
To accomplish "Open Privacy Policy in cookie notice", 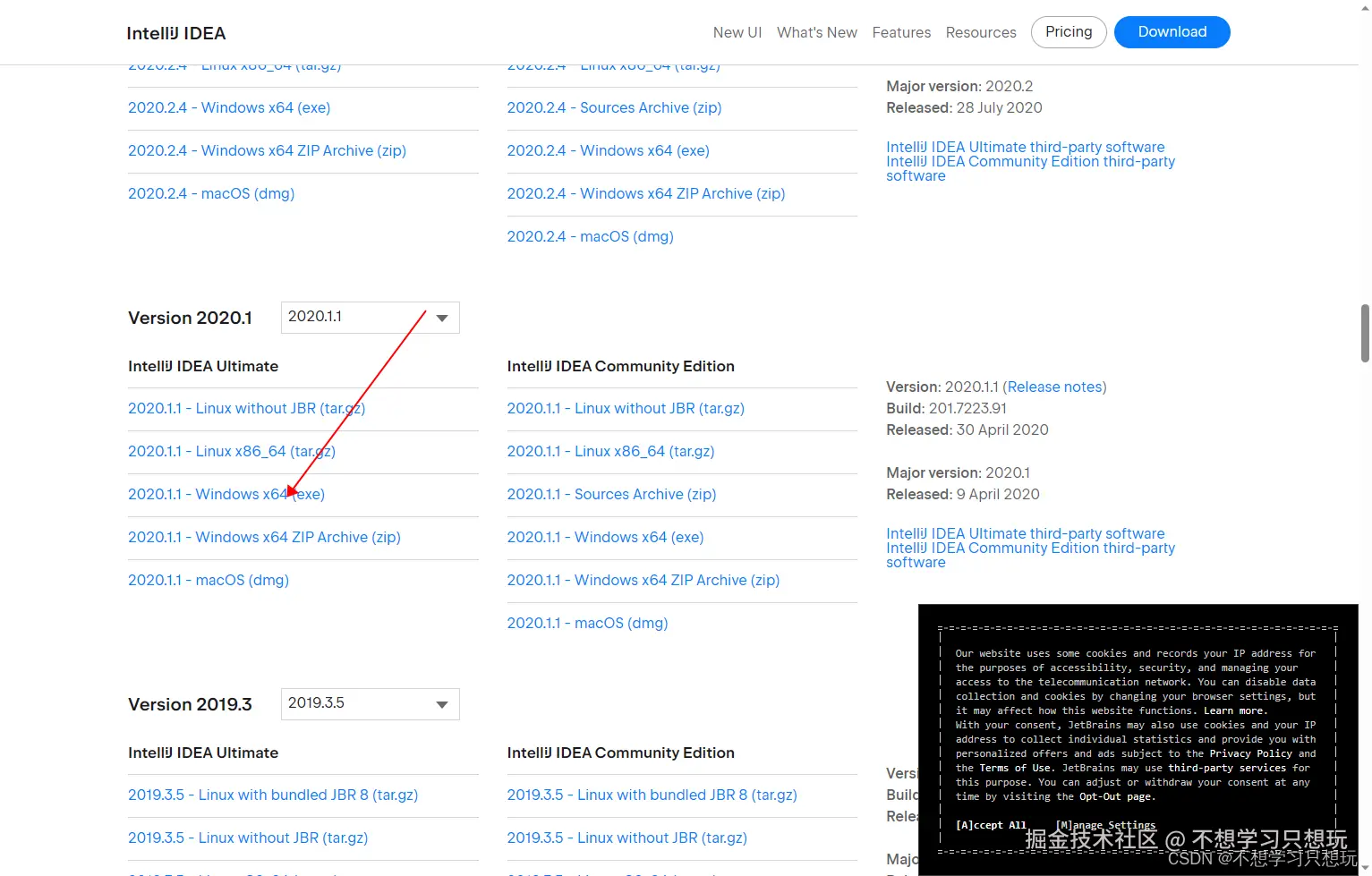I will pos(1251,753).
